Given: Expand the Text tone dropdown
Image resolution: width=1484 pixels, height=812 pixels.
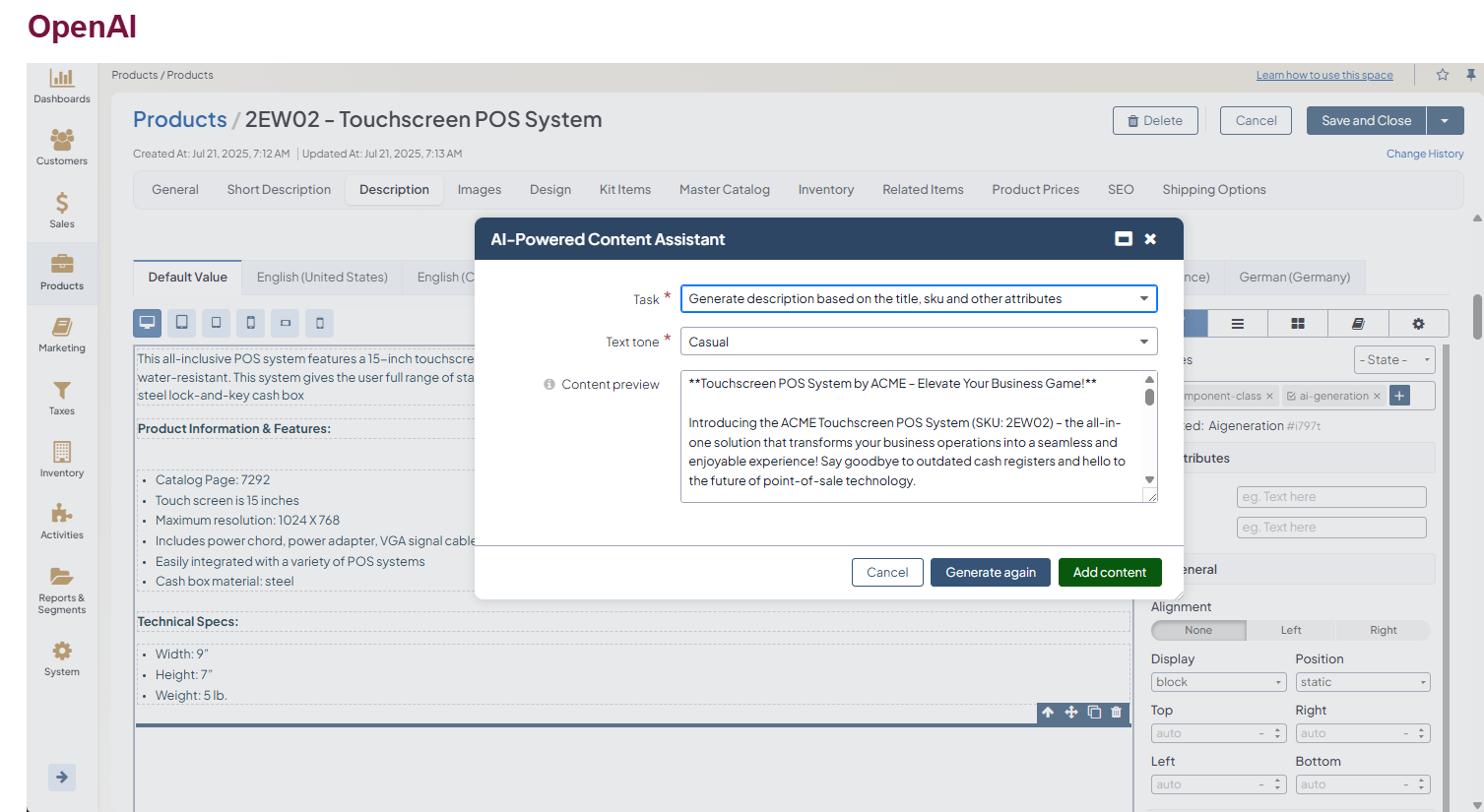Looking at the screenshot, I should click(918, 343).
